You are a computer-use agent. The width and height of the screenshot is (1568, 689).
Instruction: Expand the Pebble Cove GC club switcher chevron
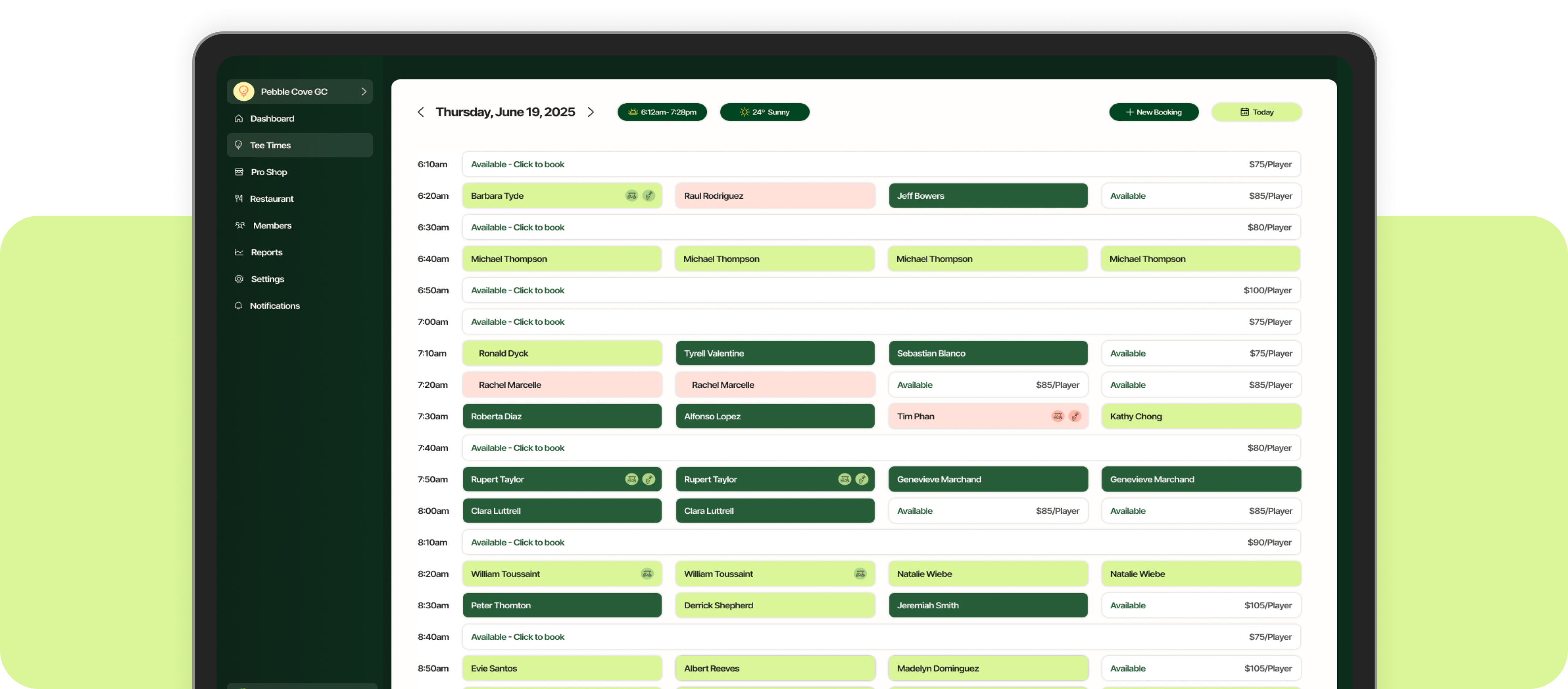(x=364, y=92)
